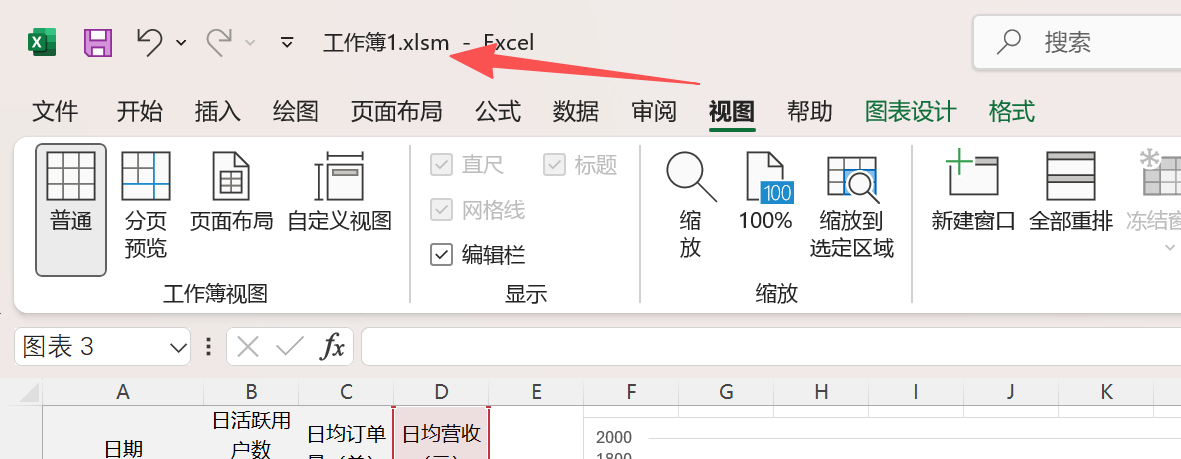Select column C header

pyautogui.click(x=346, y=391)
